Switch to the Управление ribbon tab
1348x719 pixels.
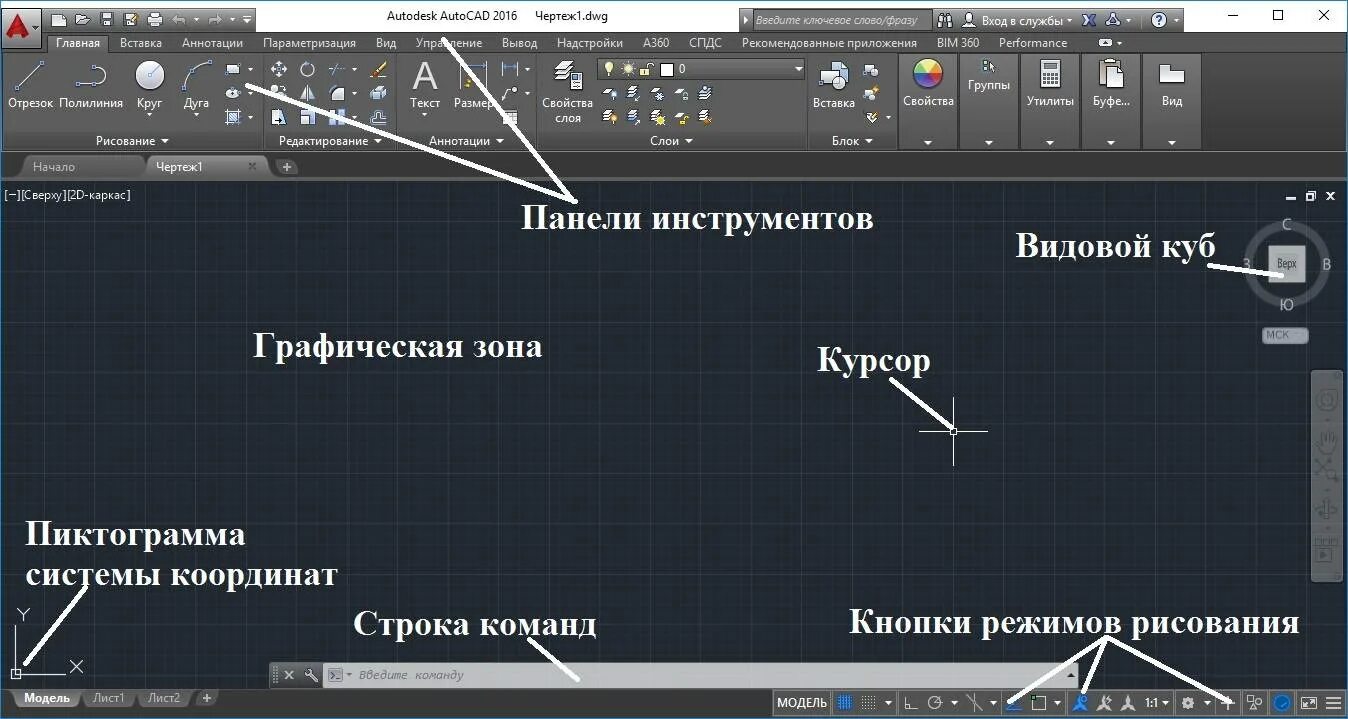pos(449,43)
